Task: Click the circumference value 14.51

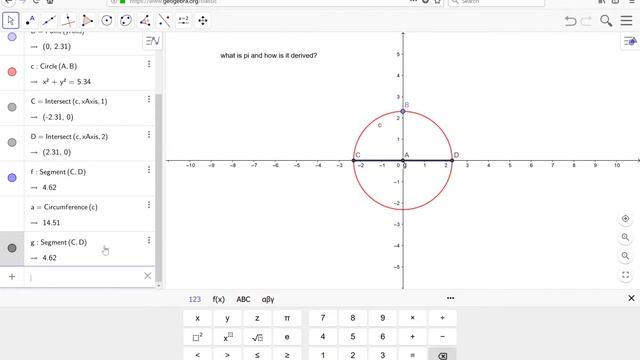Action: (51, 223)
